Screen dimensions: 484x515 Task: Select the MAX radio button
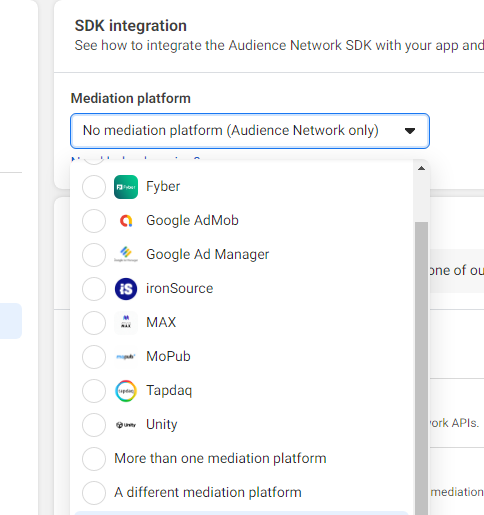coord(94,323)
